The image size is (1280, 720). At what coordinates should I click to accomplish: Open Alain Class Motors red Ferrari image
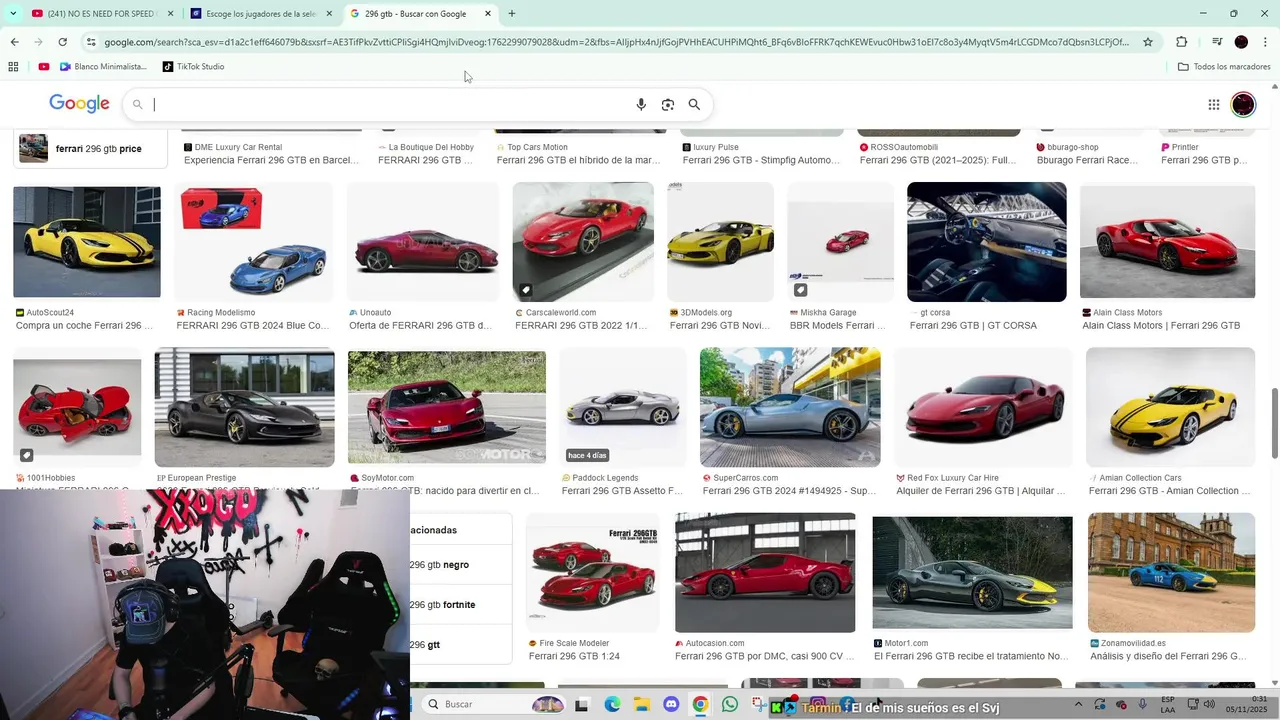click(1167, 242)
